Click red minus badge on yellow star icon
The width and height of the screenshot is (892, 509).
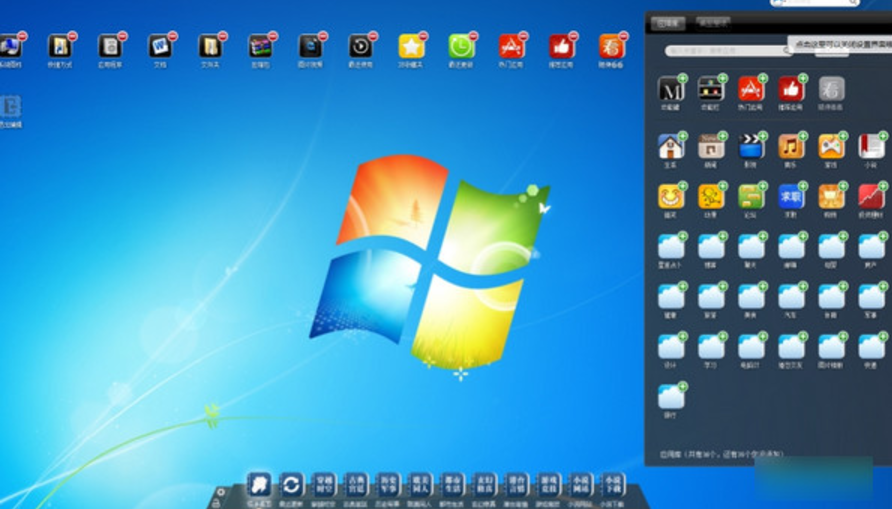[x=422, y=36]
